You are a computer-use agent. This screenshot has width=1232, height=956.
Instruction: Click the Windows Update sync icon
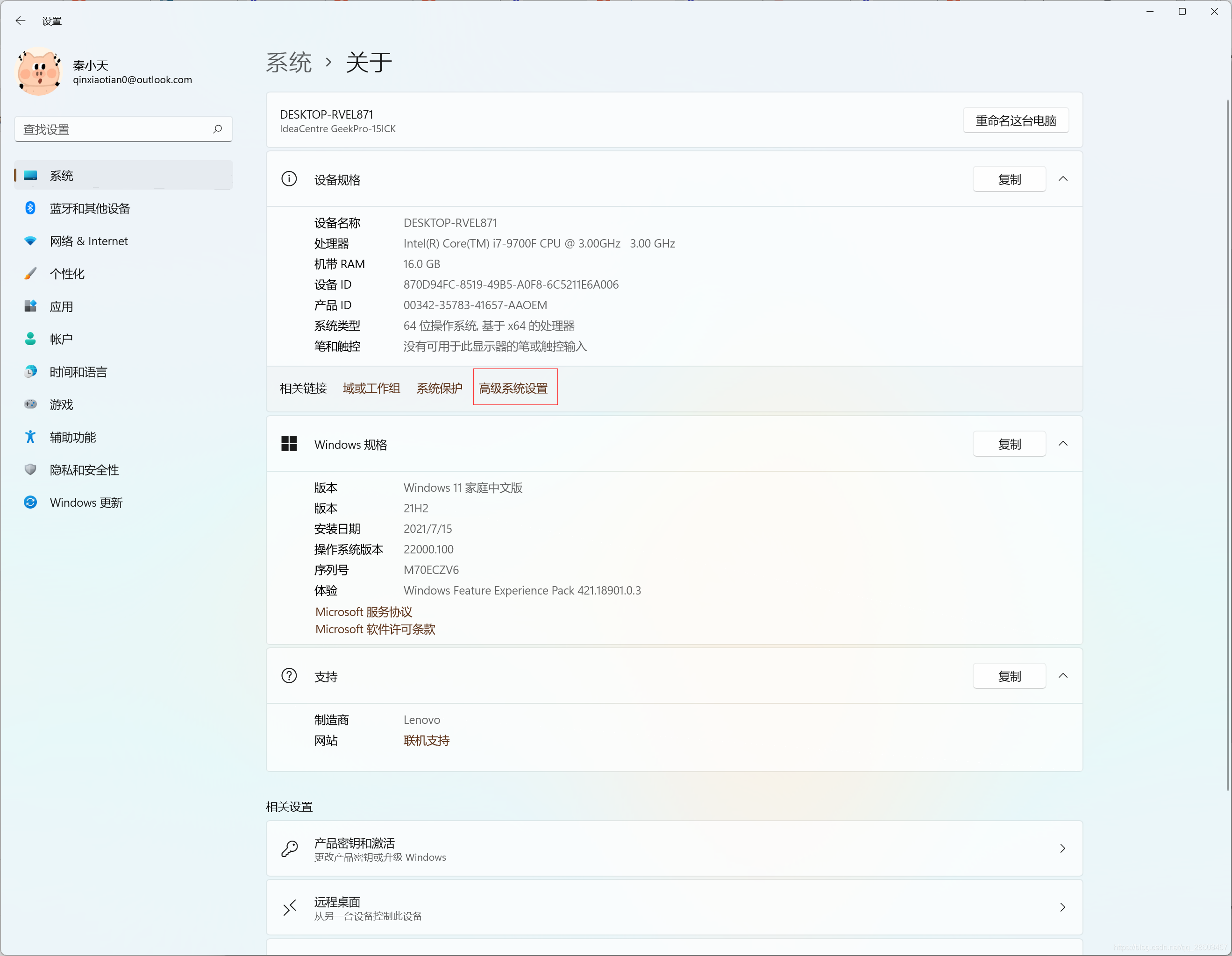[x=30, y=503]
